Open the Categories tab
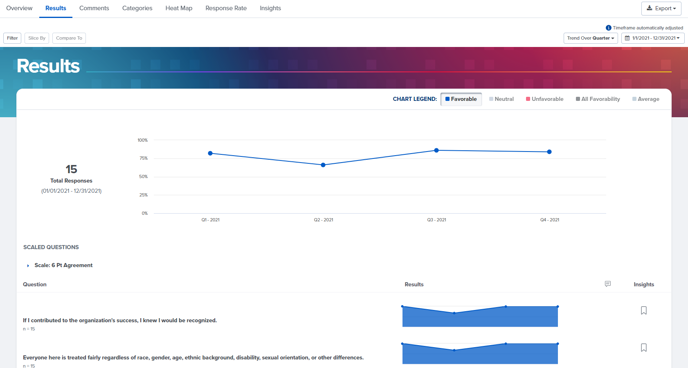 137,8
